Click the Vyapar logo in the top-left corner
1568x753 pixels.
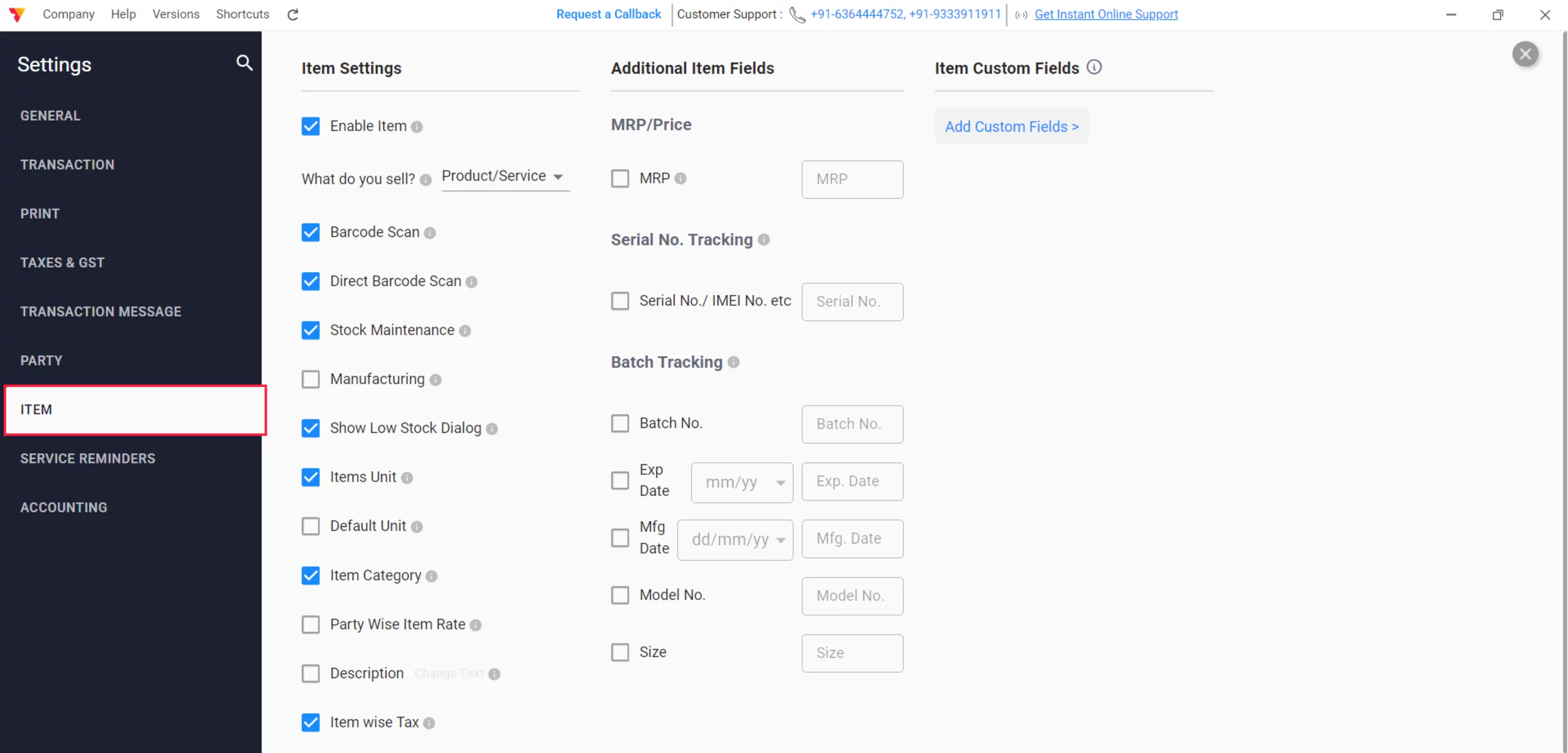17,14
